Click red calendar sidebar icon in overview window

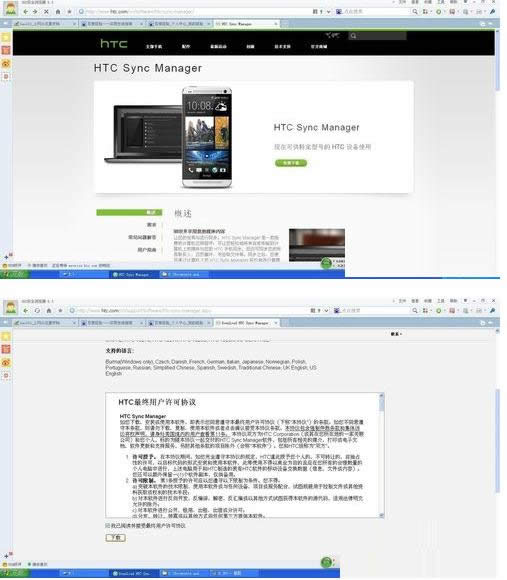coord(6,50)
